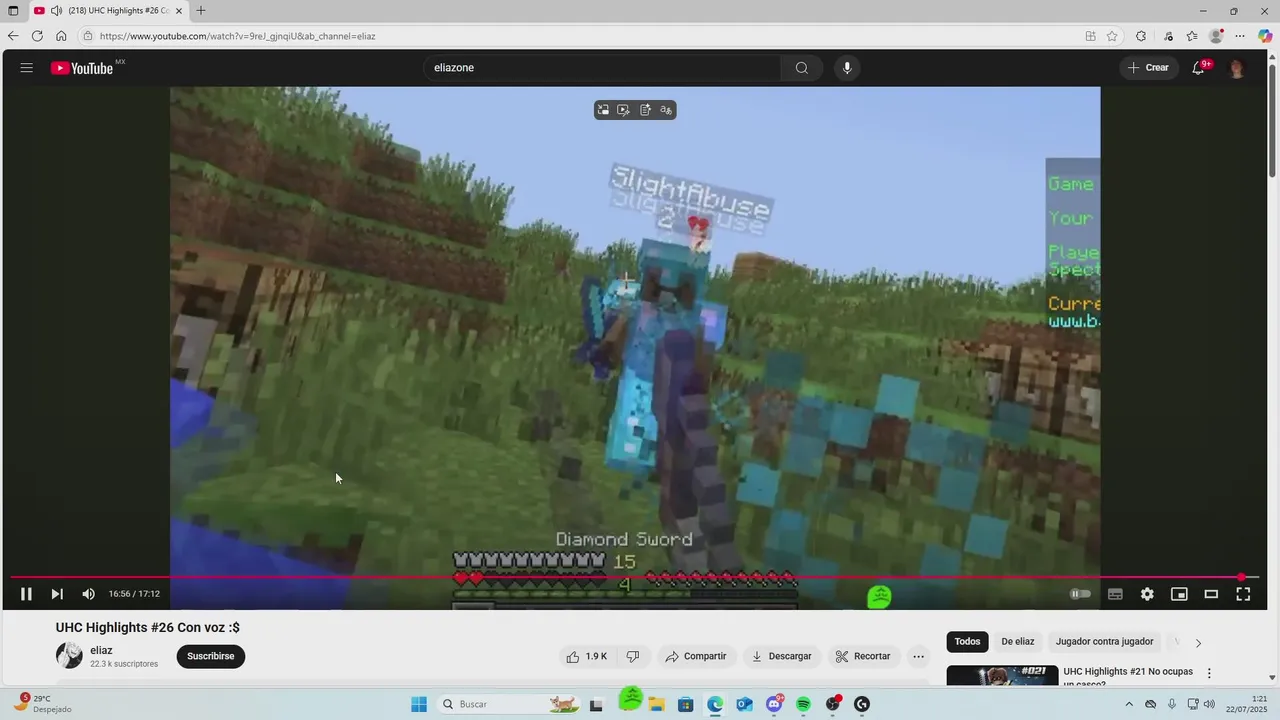Open the YouTube guide hamburger menu
This screenshot has height=720, width=1280.
(27, 68)
